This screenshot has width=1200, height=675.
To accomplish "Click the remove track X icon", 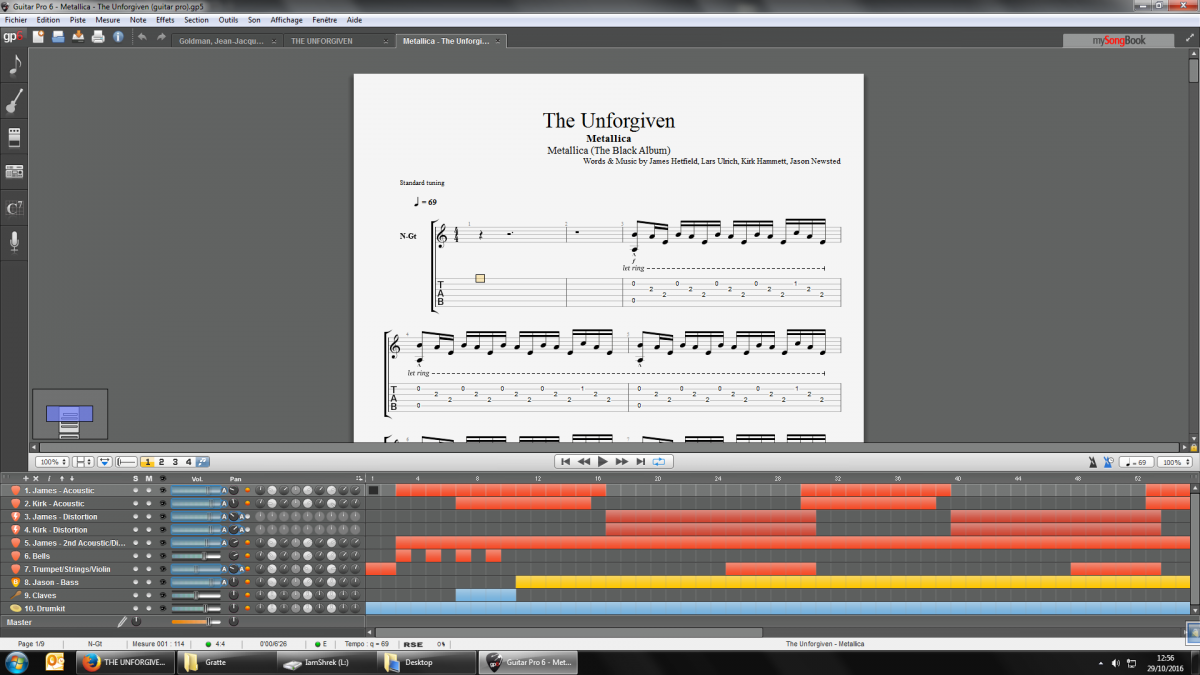I will point(36,479).
